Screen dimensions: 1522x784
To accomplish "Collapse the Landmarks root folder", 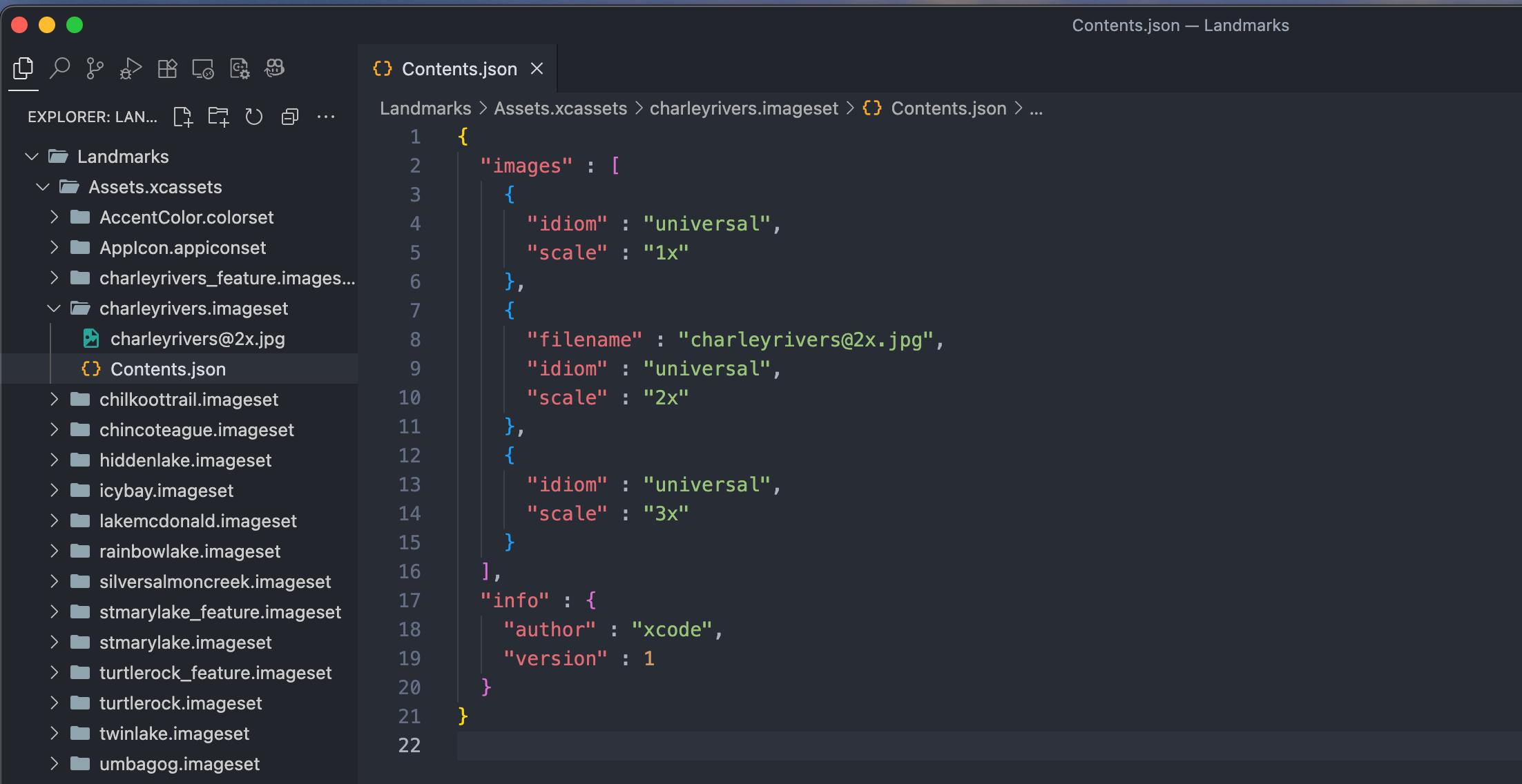I will point(32,157).
